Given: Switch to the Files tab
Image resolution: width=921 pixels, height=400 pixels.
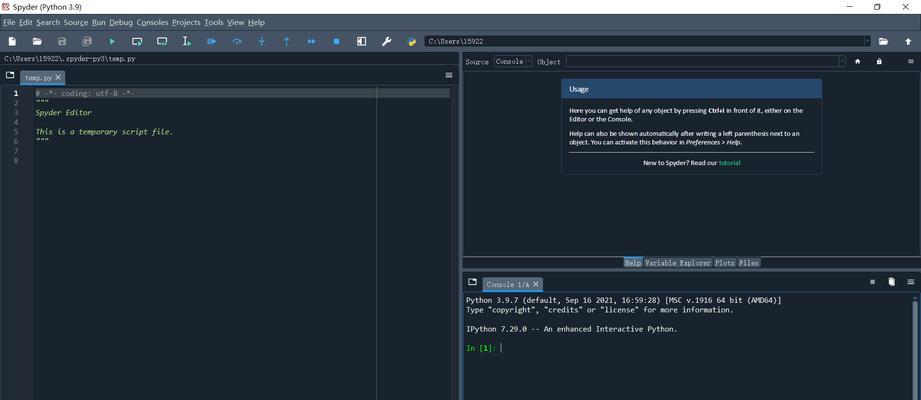Looking at the screenshot, I should 749,263.
